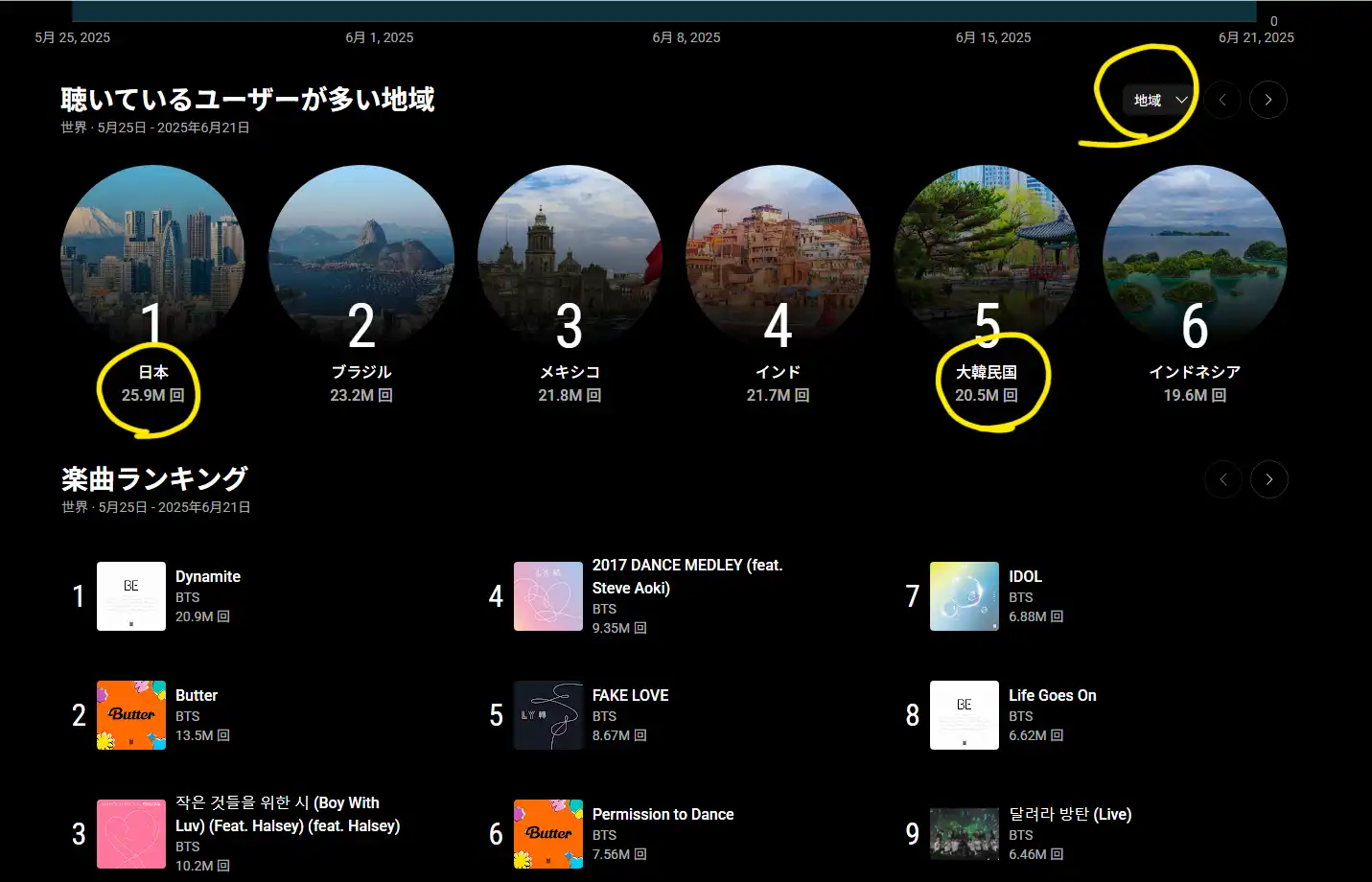1372x882 pixels.
Task: Select the 日本 region circle image
Action: pyautogui.click(x=152, y=256)
